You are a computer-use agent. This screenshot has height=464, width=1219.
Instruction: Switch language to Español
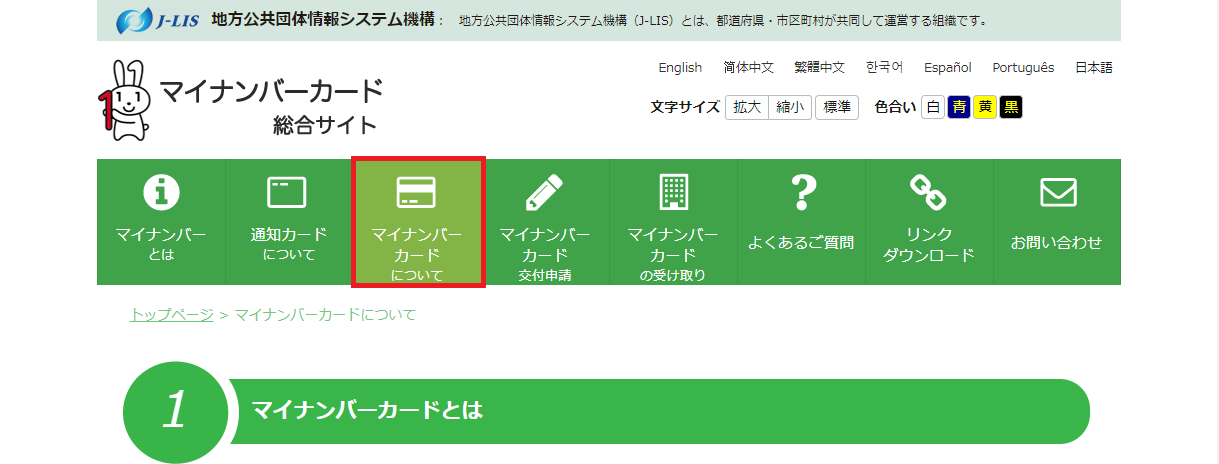pyautogui.click(x=948, y=68)
